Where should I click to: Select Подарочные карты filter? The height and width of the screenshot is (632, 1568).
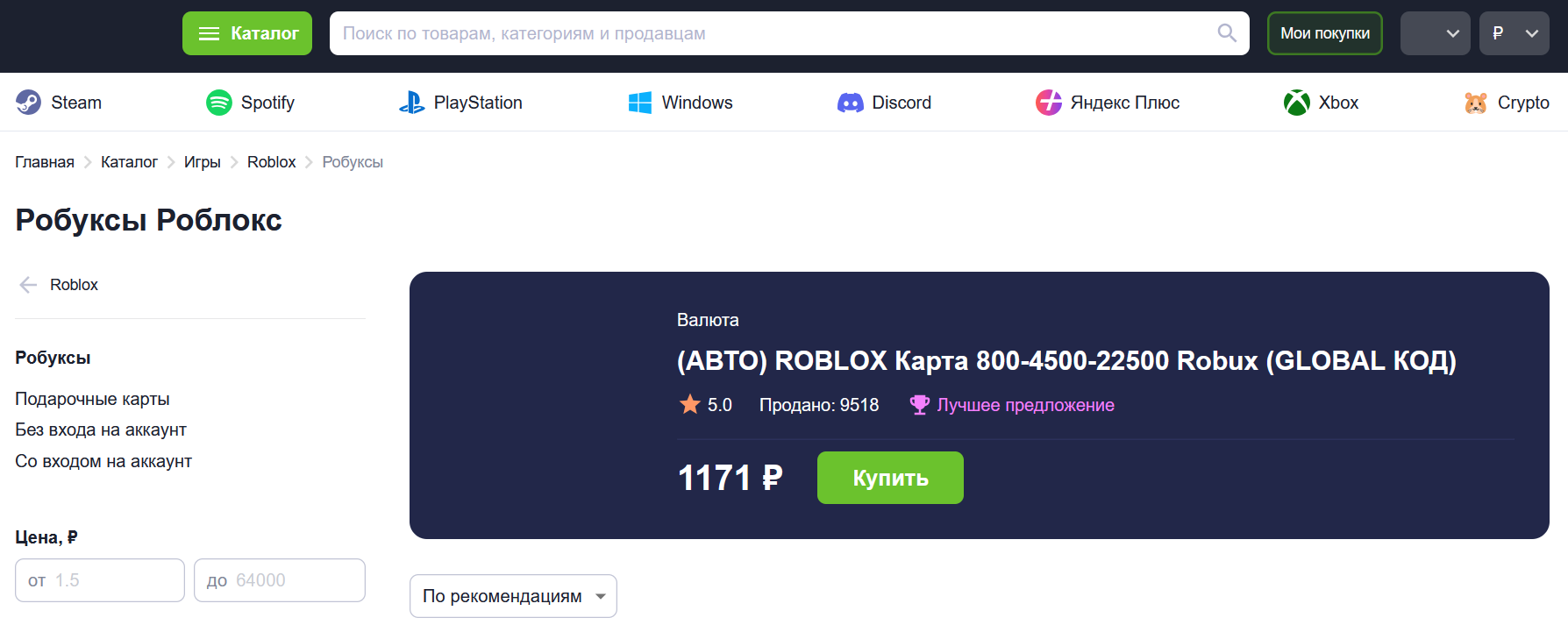pos(92,399)
